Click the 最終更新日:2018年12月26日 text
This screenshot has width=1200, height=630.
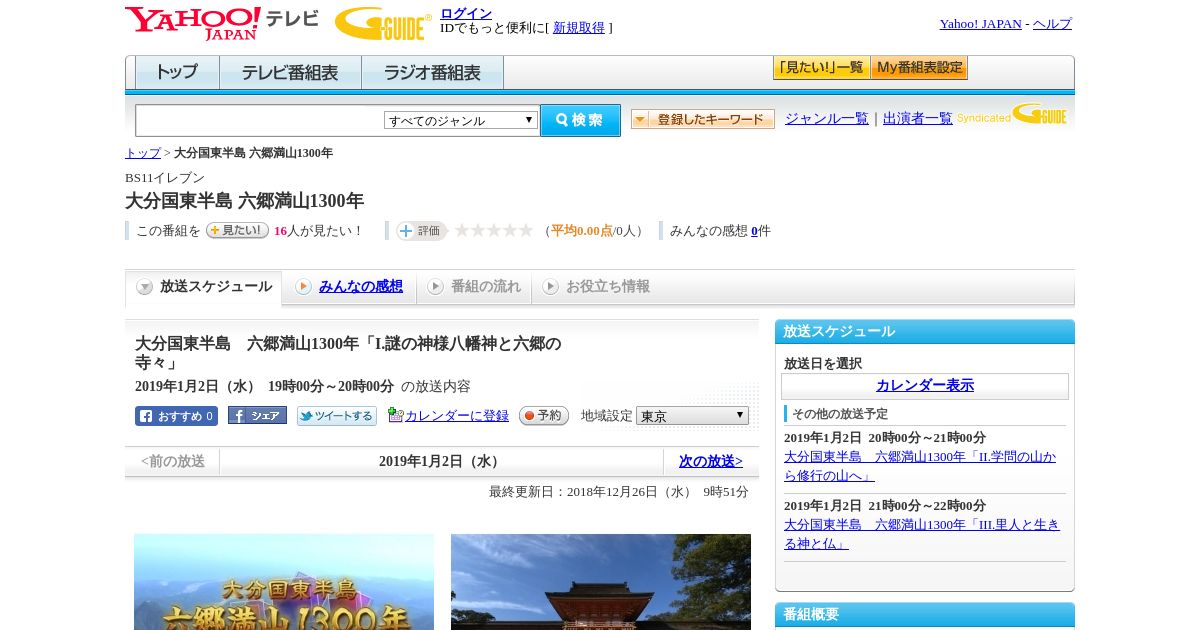619,492
